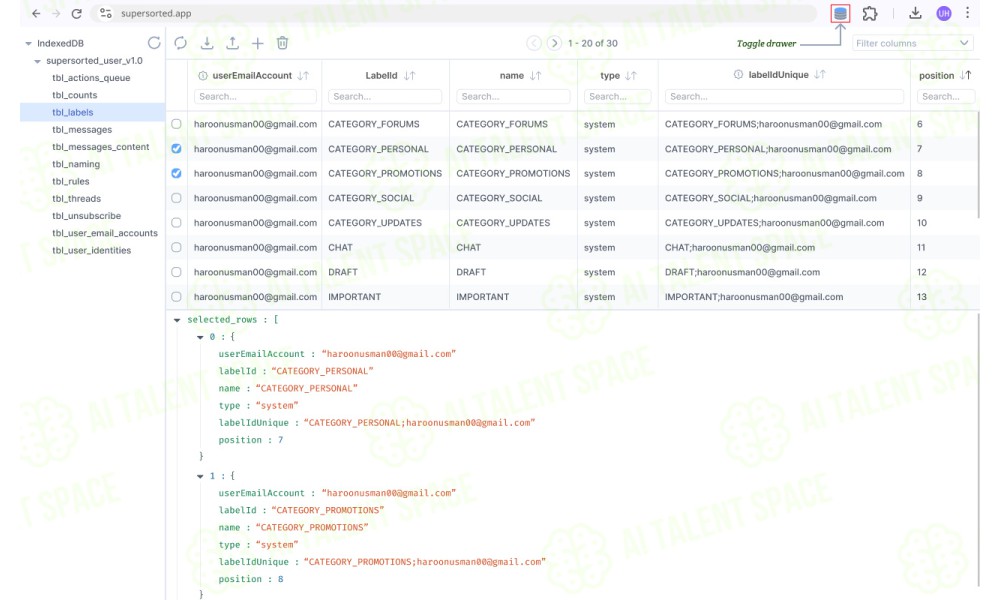Uncheck the CATEGORY_PERSONAL row checkbox
Screen dimensions: 1000x600
tap(176, 149)
